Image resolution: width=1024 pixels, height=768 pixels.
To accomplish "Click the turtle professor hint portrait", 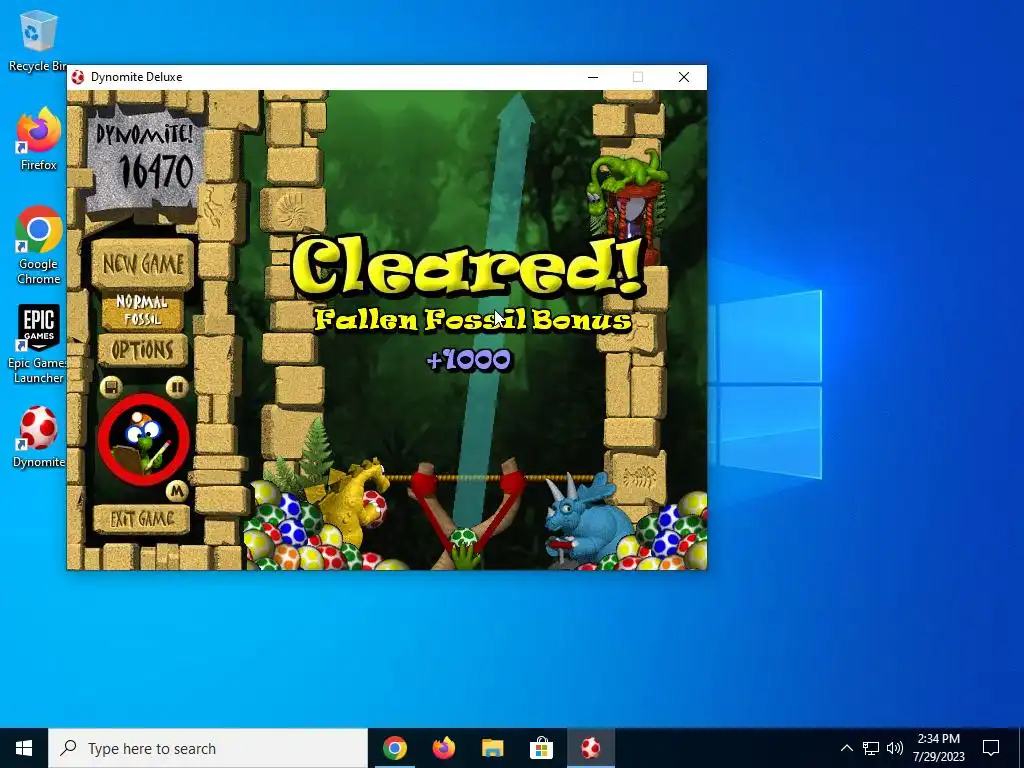I will (x=144, y=440).
